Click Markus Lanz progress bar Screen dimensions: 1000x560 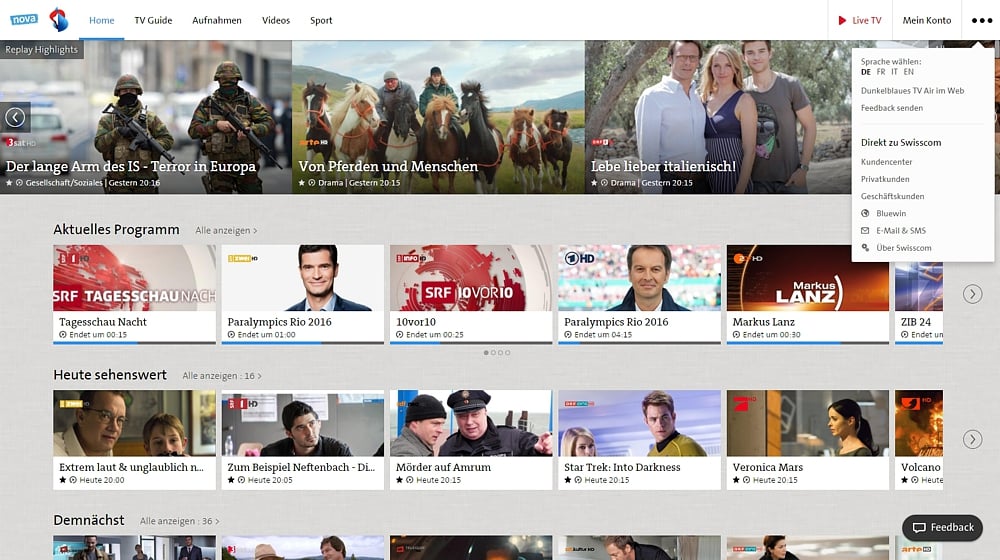tap(807, 343)
